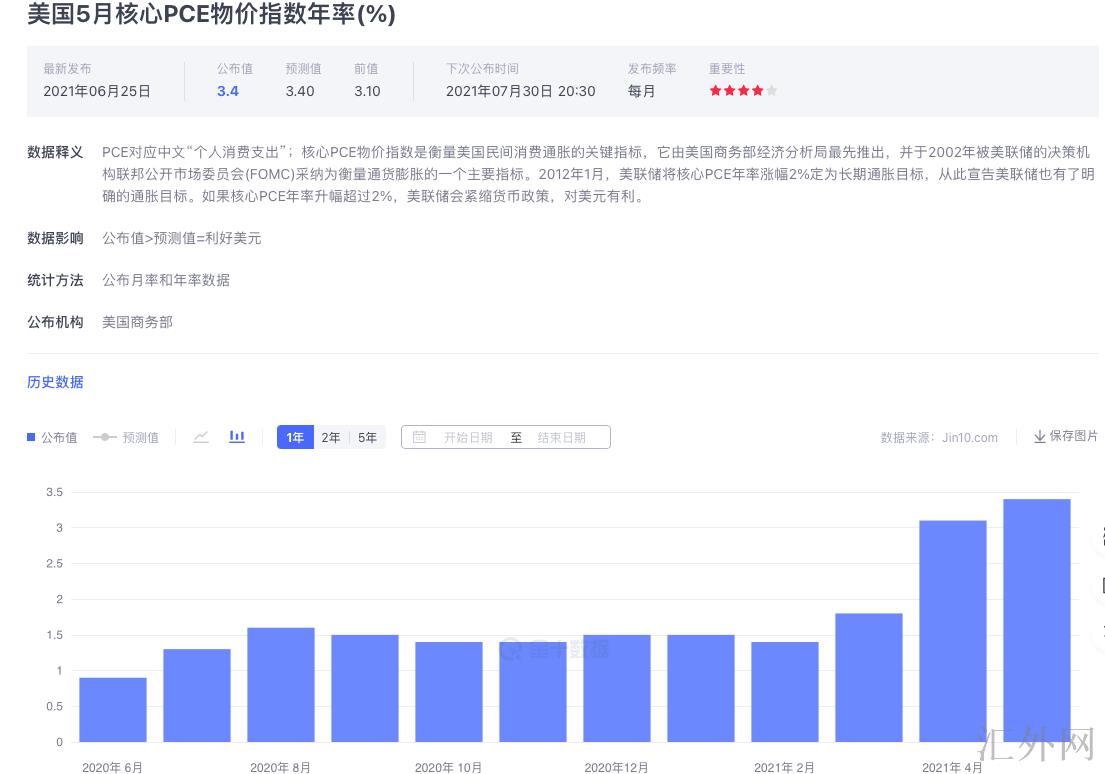Toggle the 公布值 legend series
This screenshot has height=774, width=1105.
pos(52,437)
